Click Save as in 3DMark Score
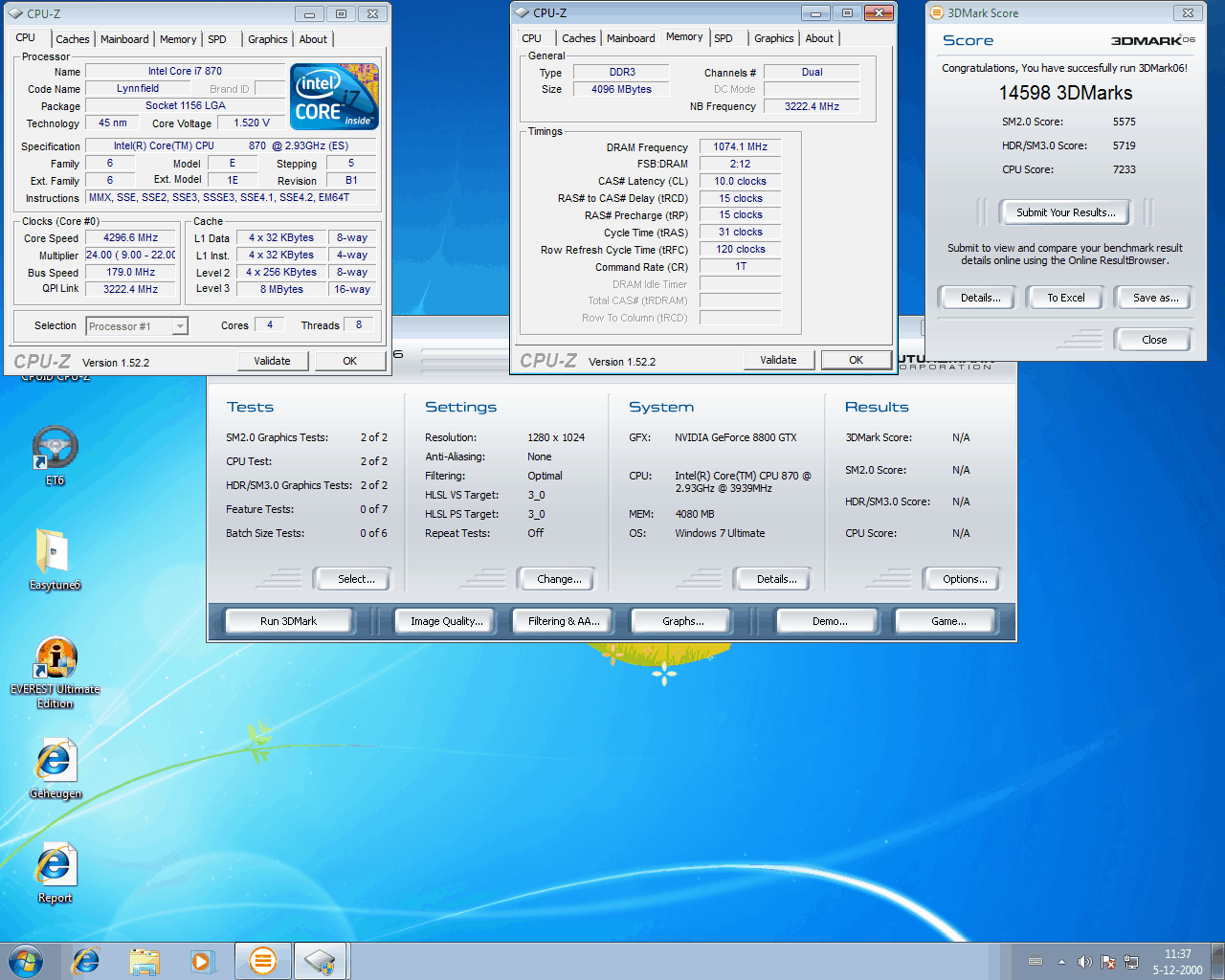 [1155, 298]
